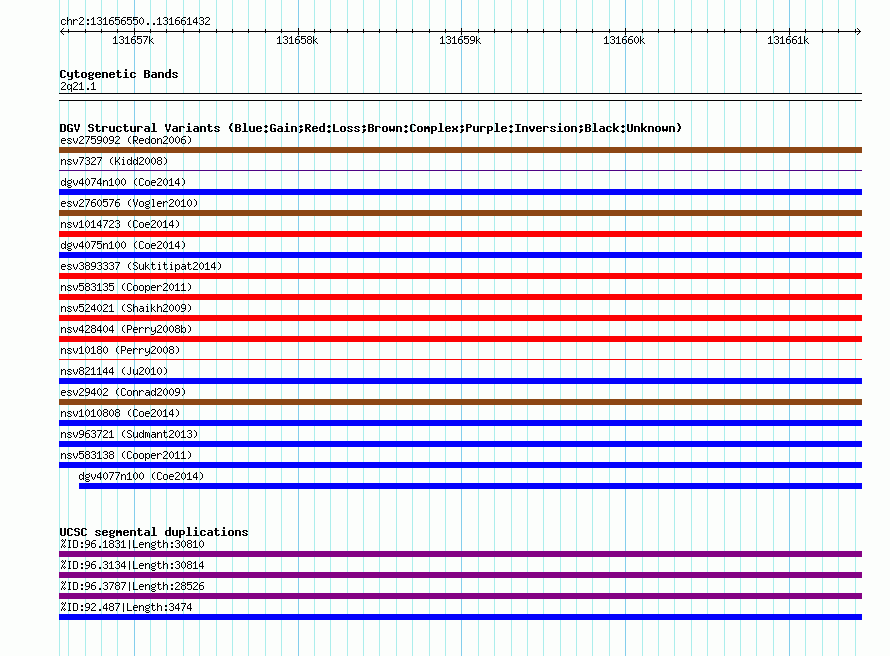Select blue bar under nsv583138

point(460,465)
